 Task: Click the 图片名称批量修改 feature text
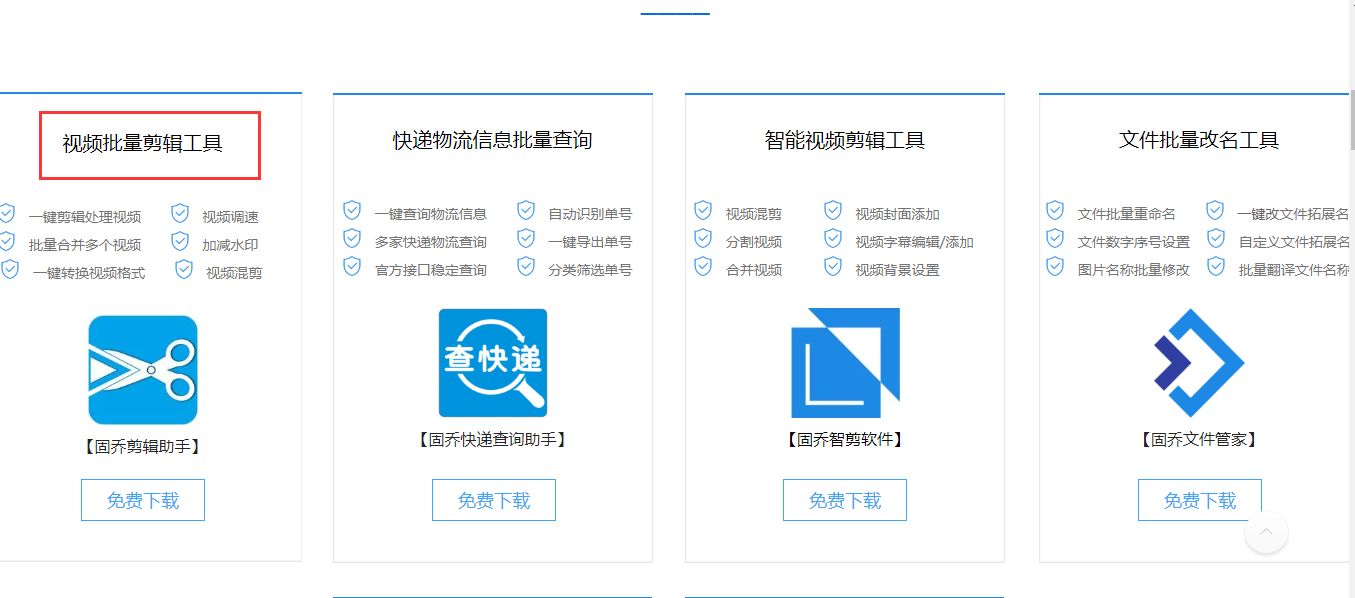[1134, 270]
